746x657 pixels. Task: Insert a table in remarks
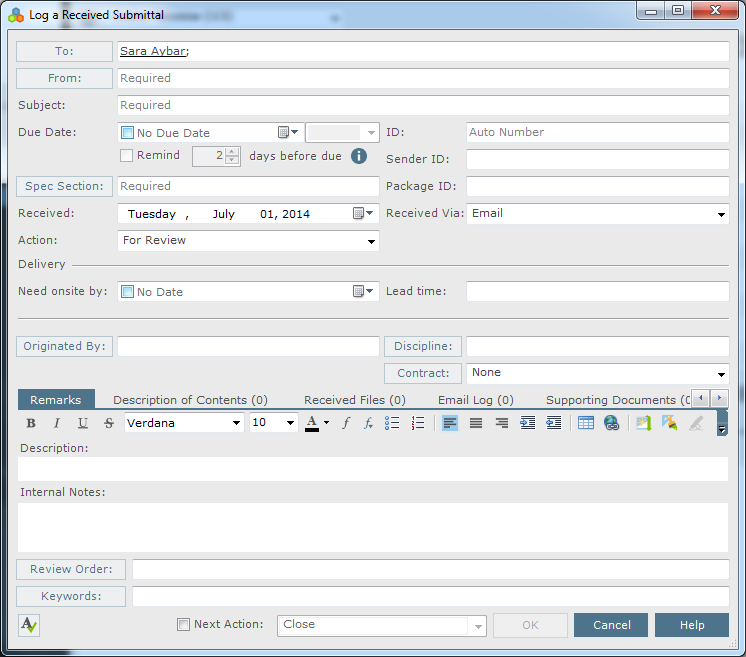(x=586, y=423)
